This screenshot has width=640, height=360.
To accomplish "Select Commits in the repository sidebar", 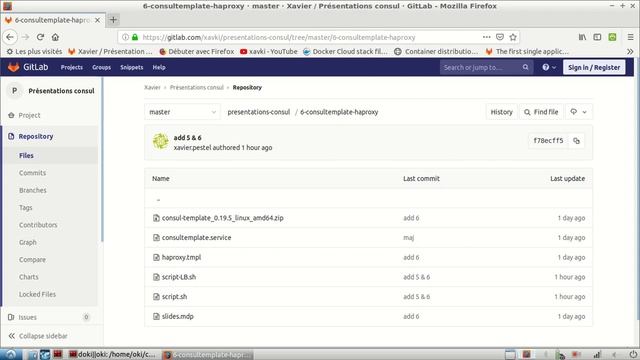I will [32, 173].
